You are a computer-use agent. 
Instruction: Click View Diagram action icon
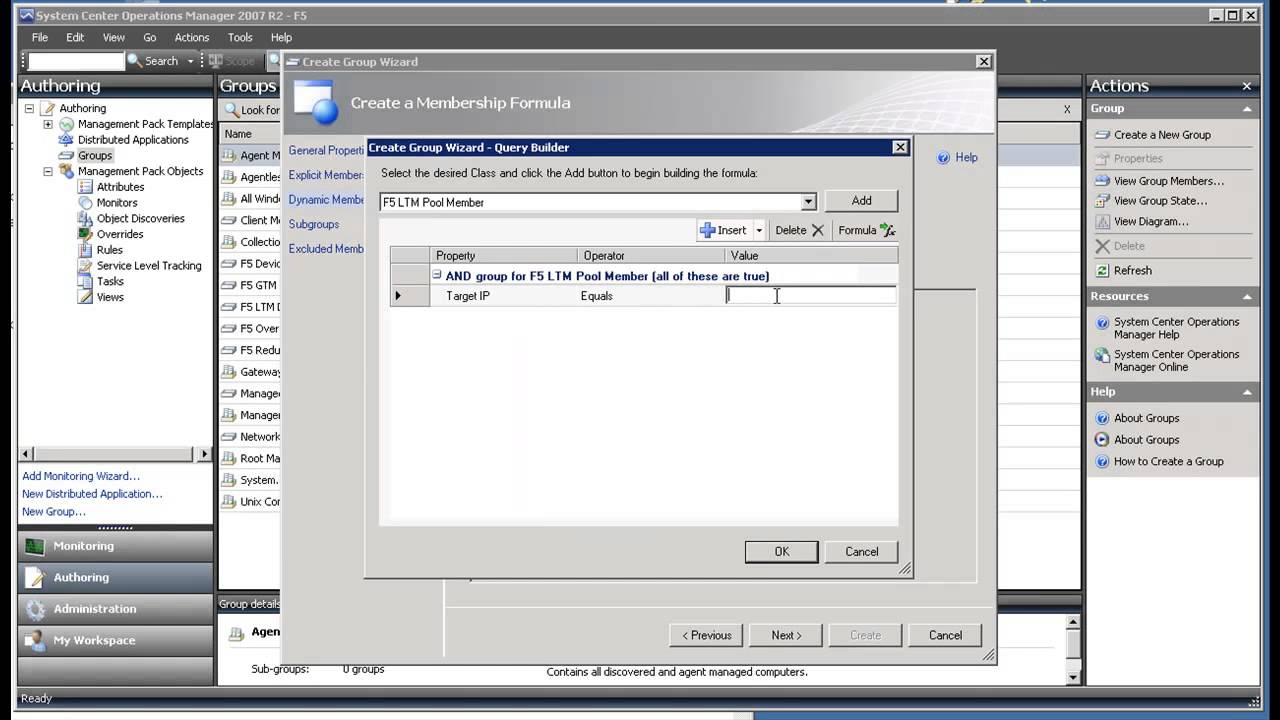click(x=1102, y=222)
